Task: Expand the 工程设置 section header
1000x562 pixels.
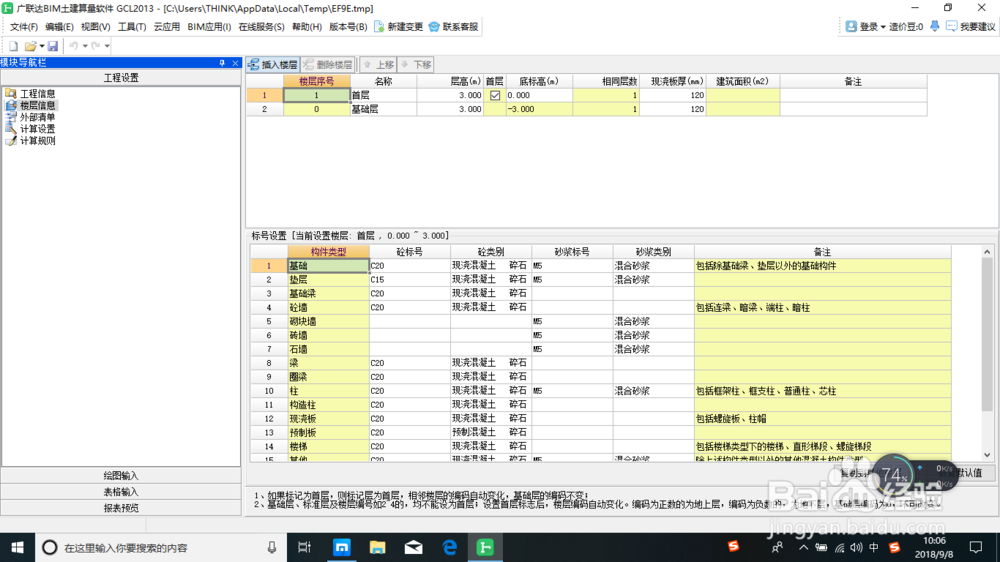Action: tap(121, 78)
